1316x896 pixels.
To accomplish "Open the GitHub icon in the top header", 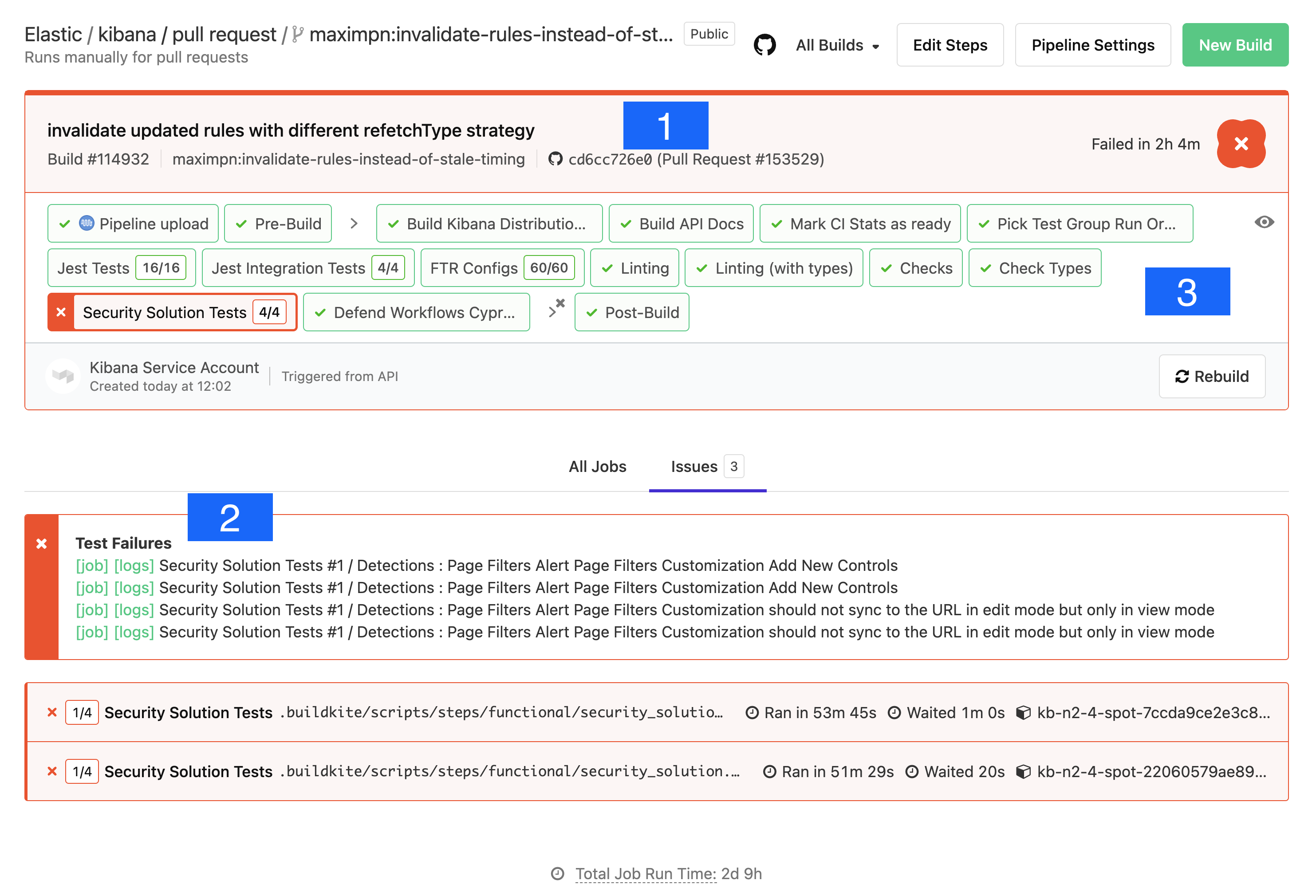I will [765, 44].
